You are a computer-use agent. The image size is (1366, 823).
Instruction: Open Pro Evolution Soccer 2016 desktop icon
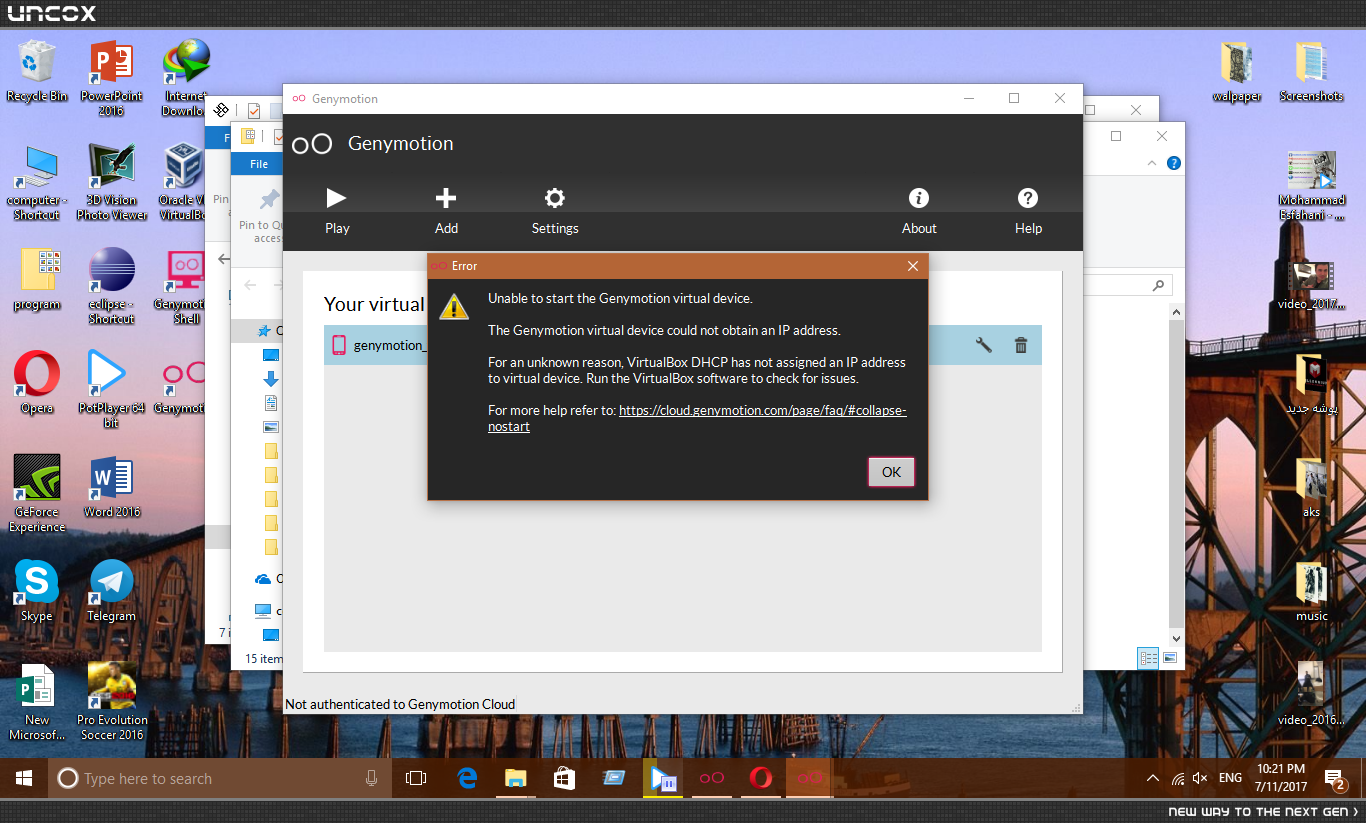(x=112, y=702)
